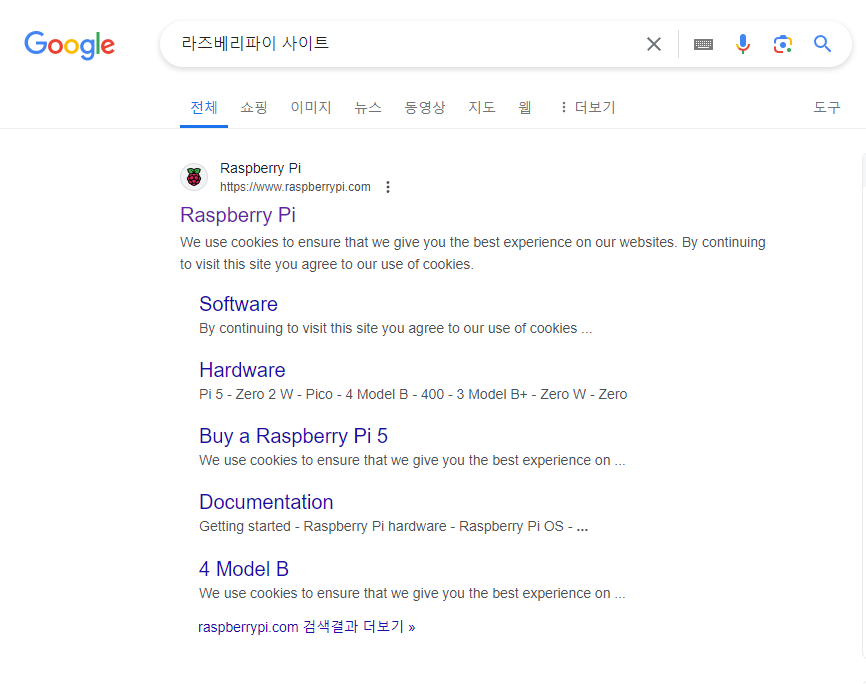Viewport: 866px width, 684px height.
Task: Click the Getting started snippet text
Action: pos(393,527)
